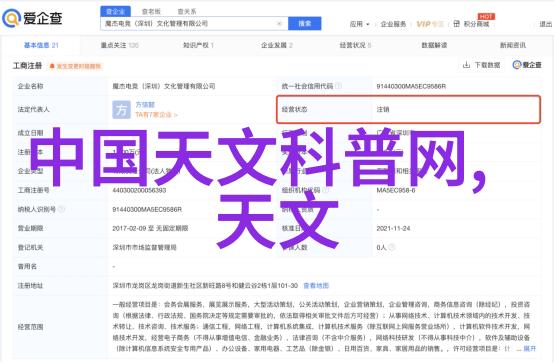Click 营业期限 value starting 2017-02-09
Image resolution: width=554 pixels, height=363 pixels.
tap(150, 228)
